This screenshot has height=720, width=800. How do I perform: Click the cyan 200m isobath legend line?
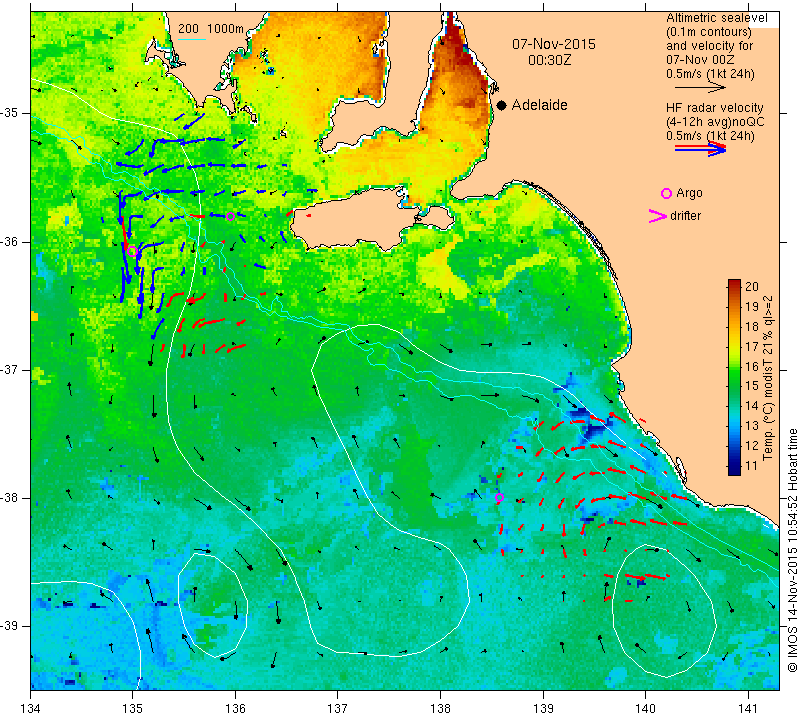click(x=192, y=39)
